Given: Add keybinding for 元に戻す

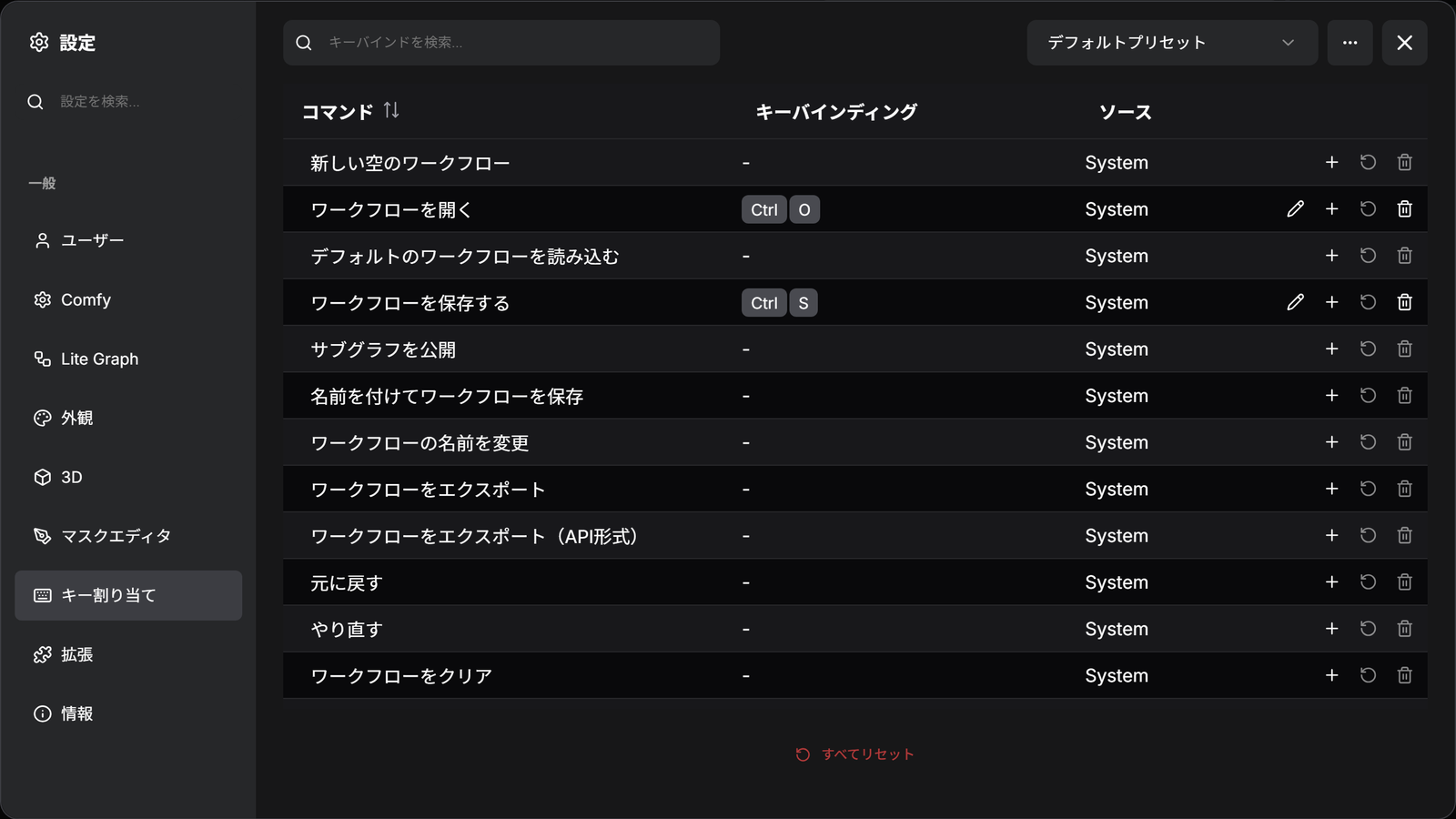Looking at the screenshot, I should tap(1331, 581).
